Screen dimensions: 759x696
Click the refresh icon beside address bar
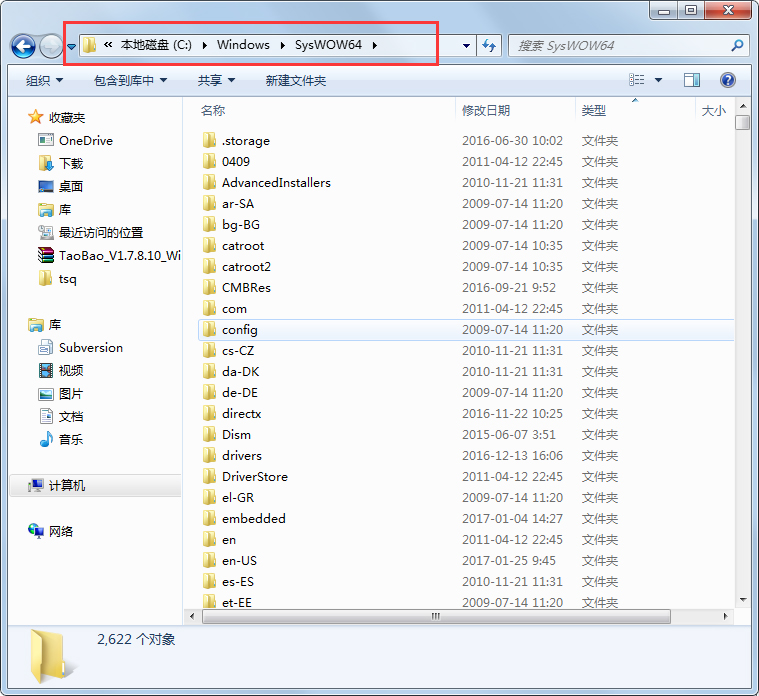(489, 46)
